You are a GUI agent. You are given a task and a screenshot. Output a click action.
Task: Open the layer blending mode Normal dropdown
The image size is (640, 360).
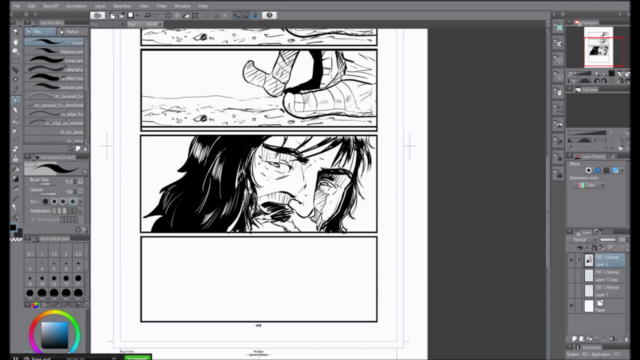pos(583,240)
